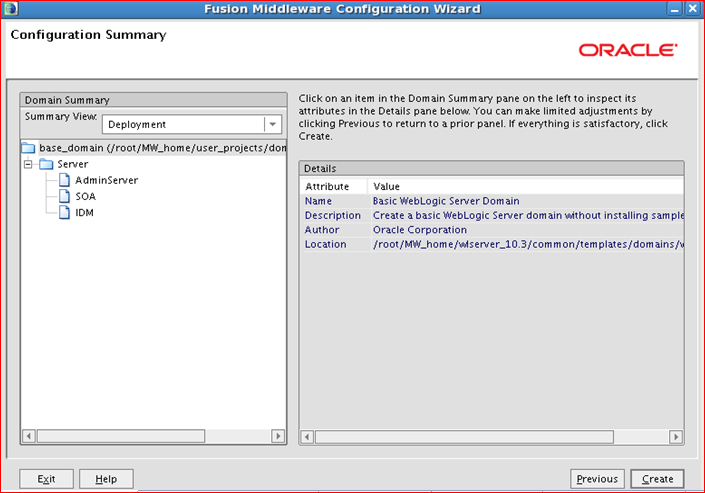
Task: Collapse the Server tree node
Action: coord(28,164)
